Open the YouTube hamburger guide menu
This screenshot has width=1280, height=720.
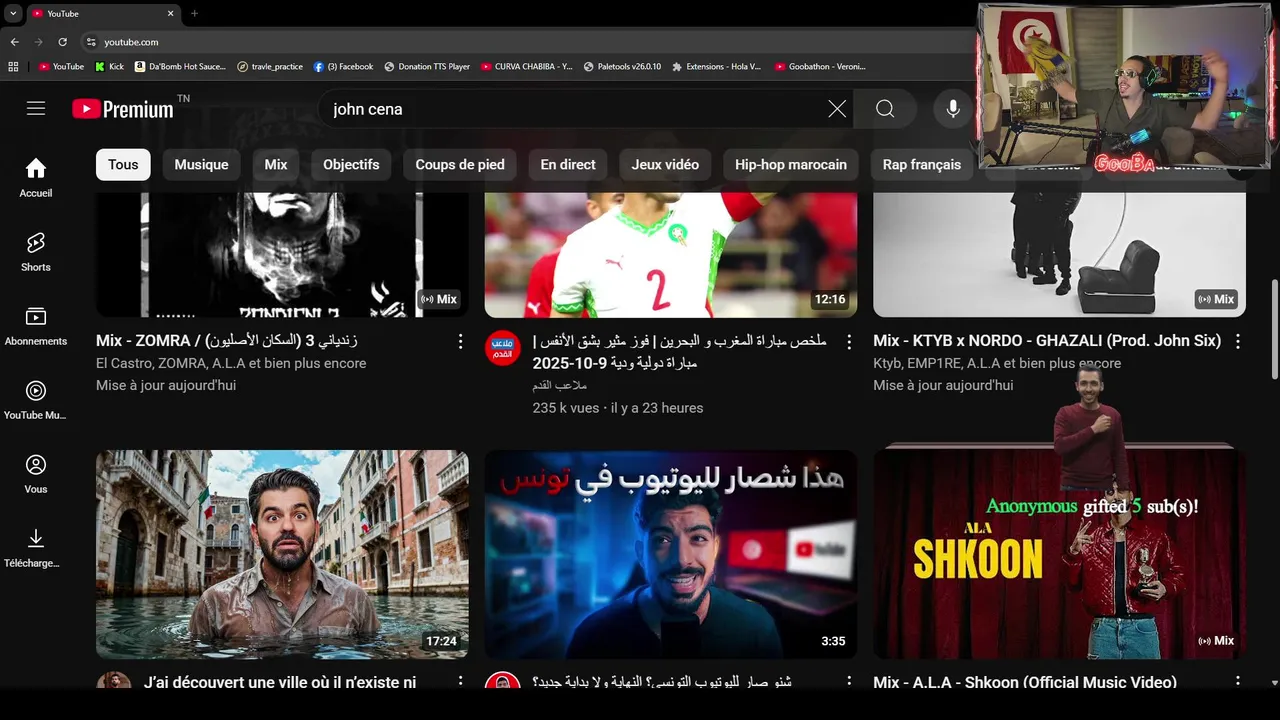[36, 108]
